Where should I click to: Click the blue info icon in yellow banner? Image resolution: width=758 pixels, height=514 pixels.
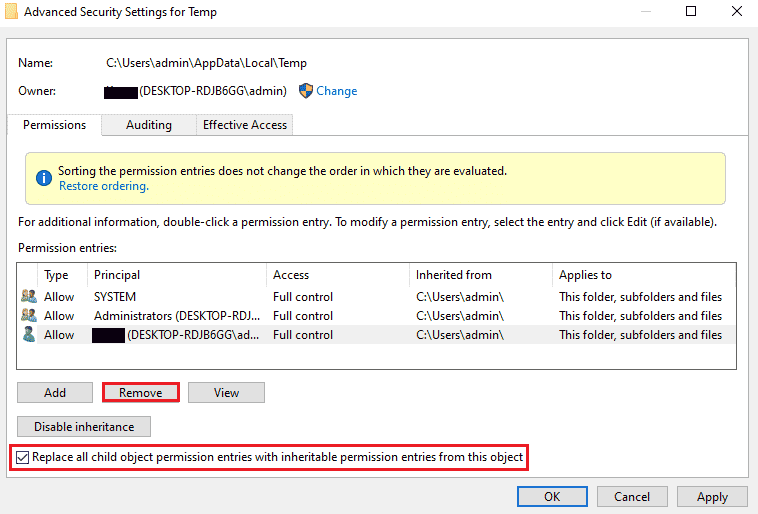pyautogui.click(x=44, y=178)
